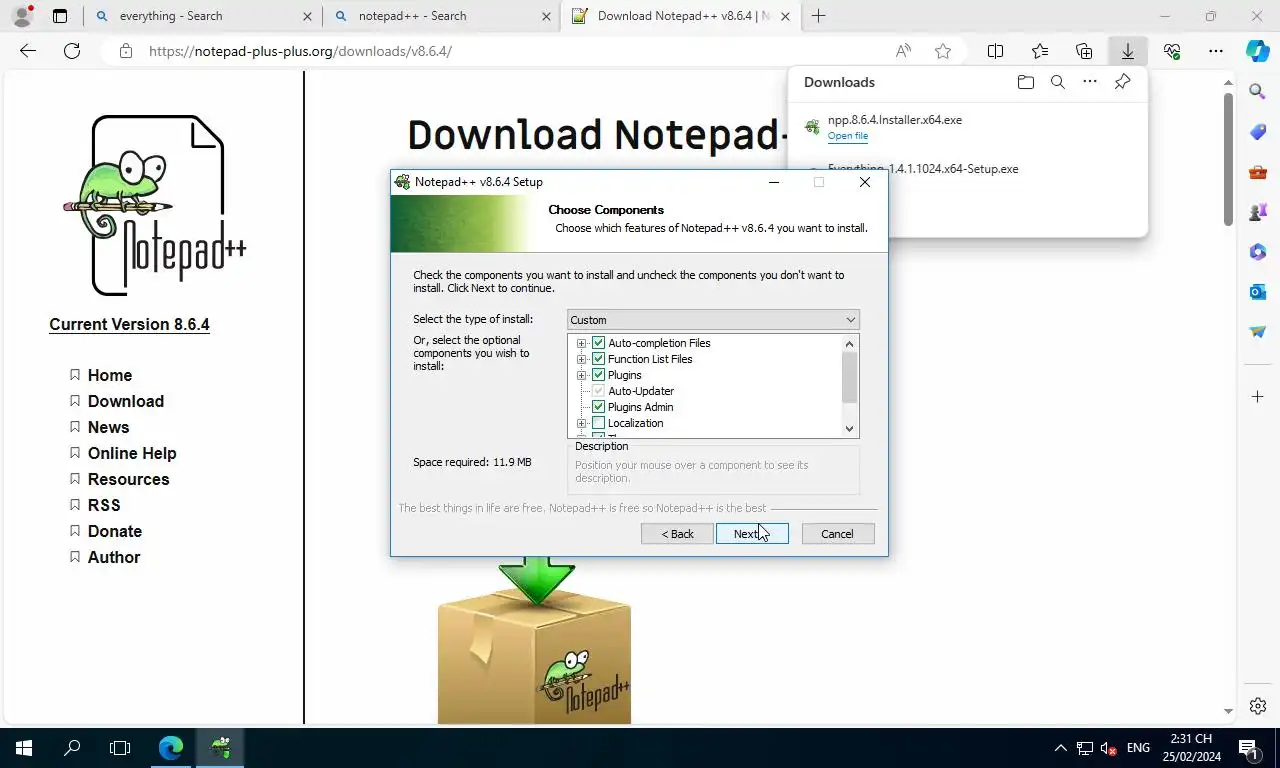This screenshot has height=768, width=1280.
Task: Toggle the Downloads toolbar button
Action: click(1128, 51)
